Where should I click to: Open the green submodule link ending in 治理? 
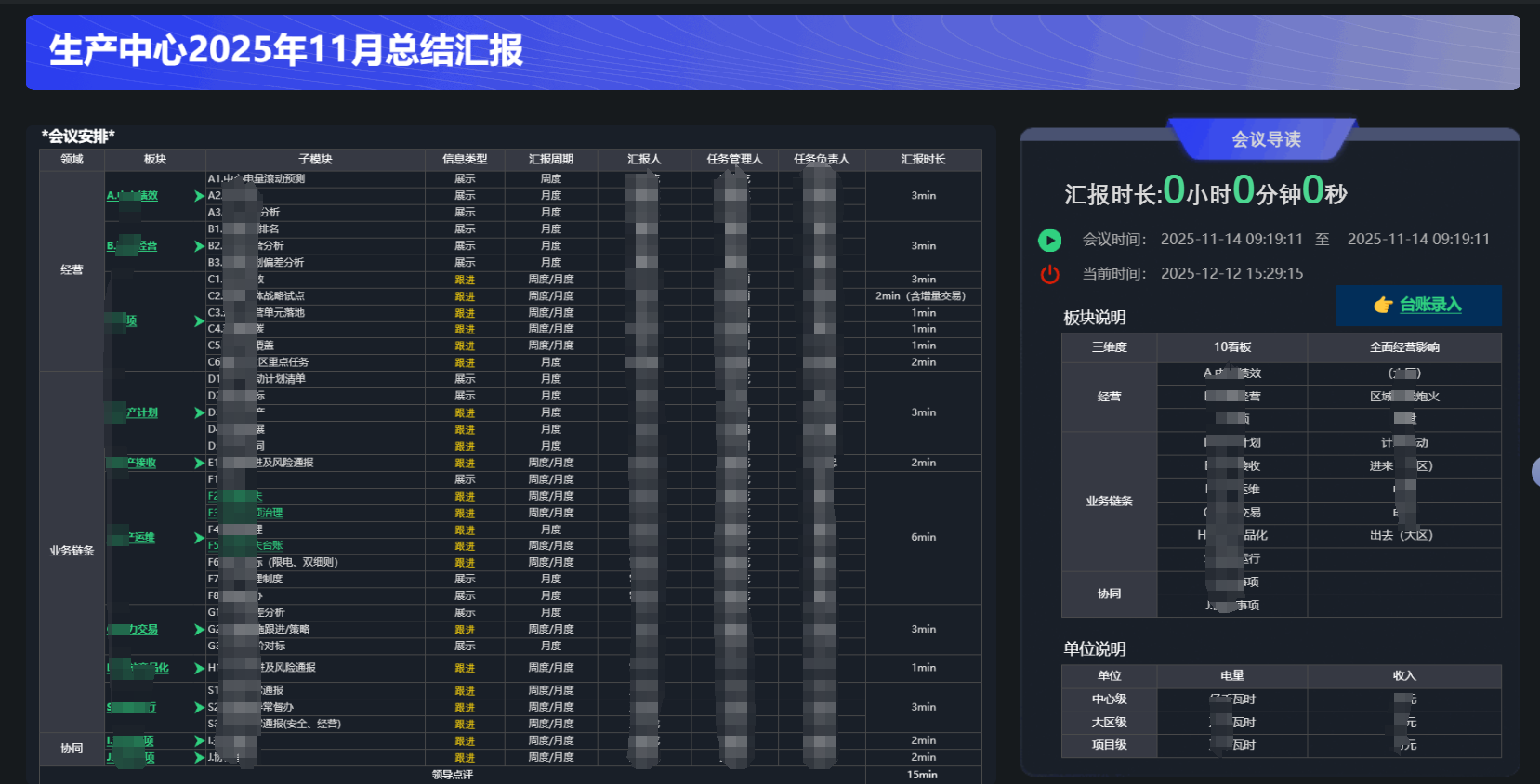click(270, 513)
